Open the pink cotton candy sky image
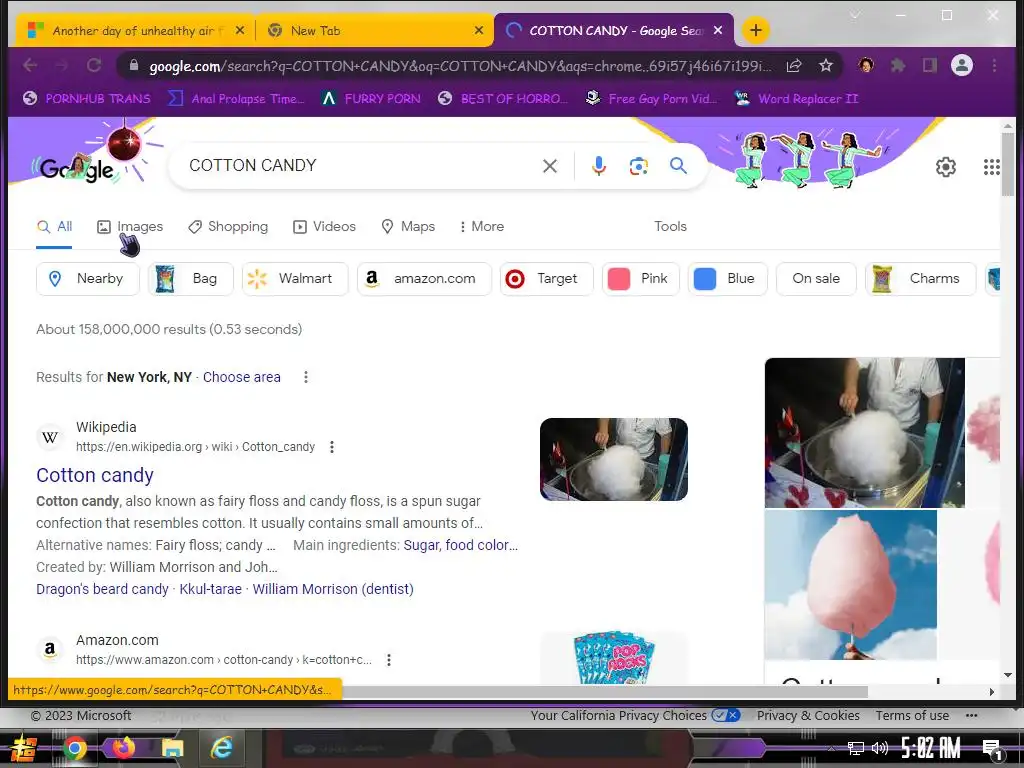This screenshot has width=1024, height=768. coord(850,585)
